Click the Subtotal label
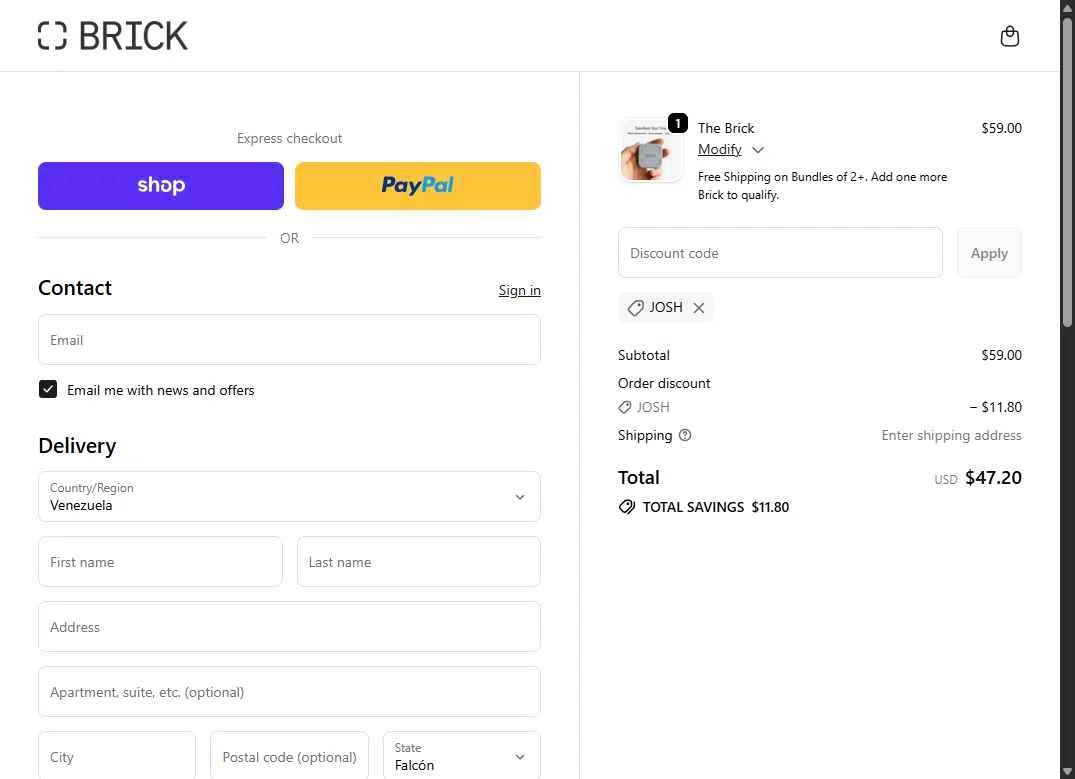1075x779 pixels. [x=644, y=355]
